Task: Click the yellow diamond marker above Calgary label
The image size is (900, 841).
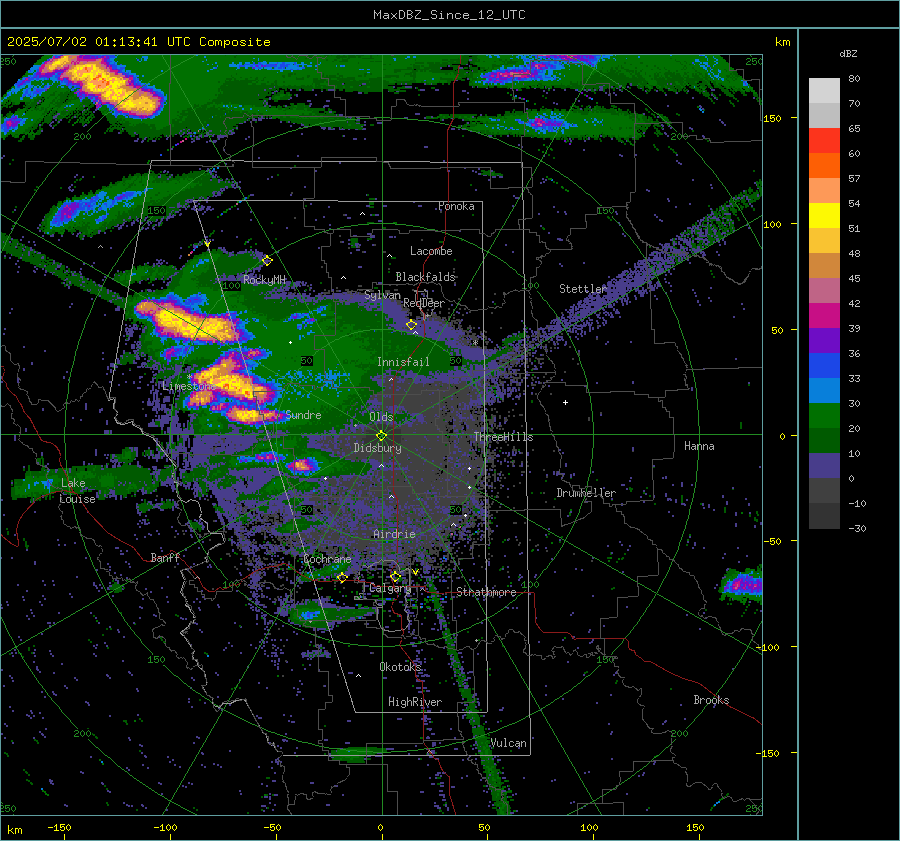Action: (395, 576)
